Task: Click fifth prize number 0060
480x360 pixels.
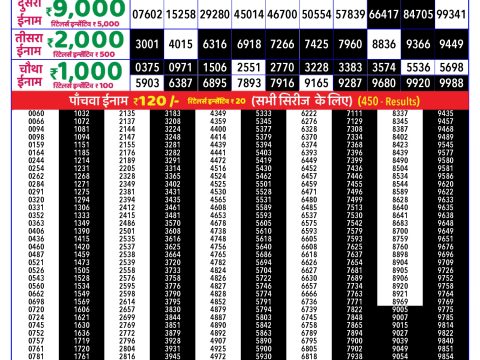Action: click(x=36, y=113)
